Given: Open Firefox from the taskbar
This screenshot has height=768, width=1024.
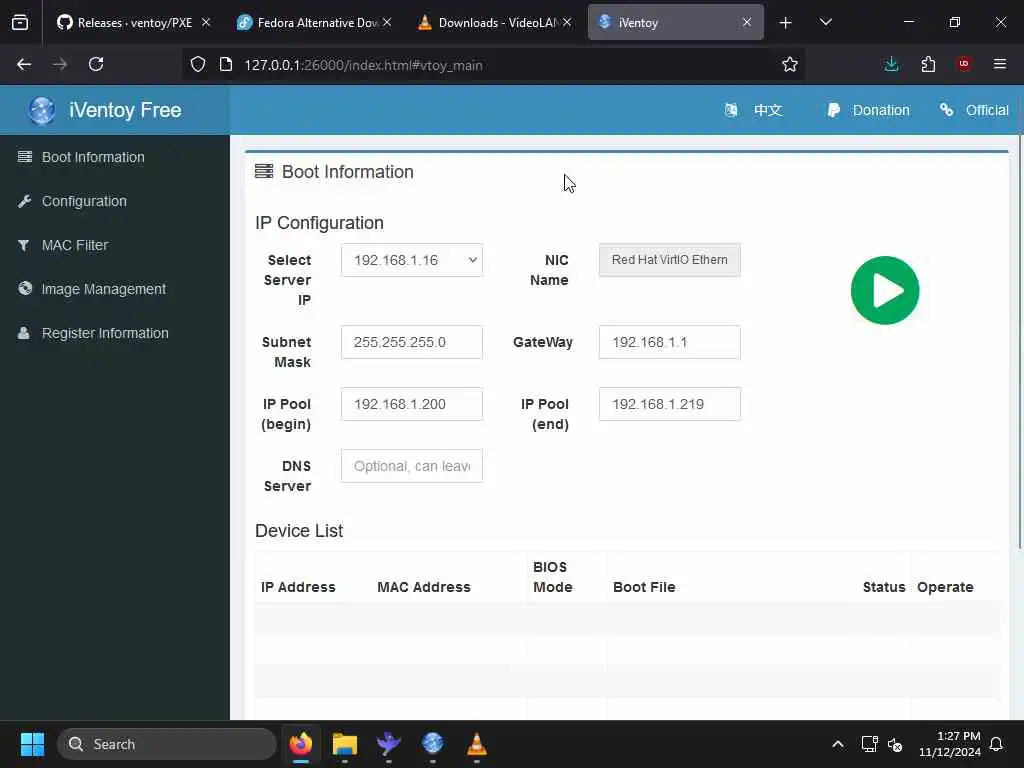Looking at the screenshot, I should [301, 744].
